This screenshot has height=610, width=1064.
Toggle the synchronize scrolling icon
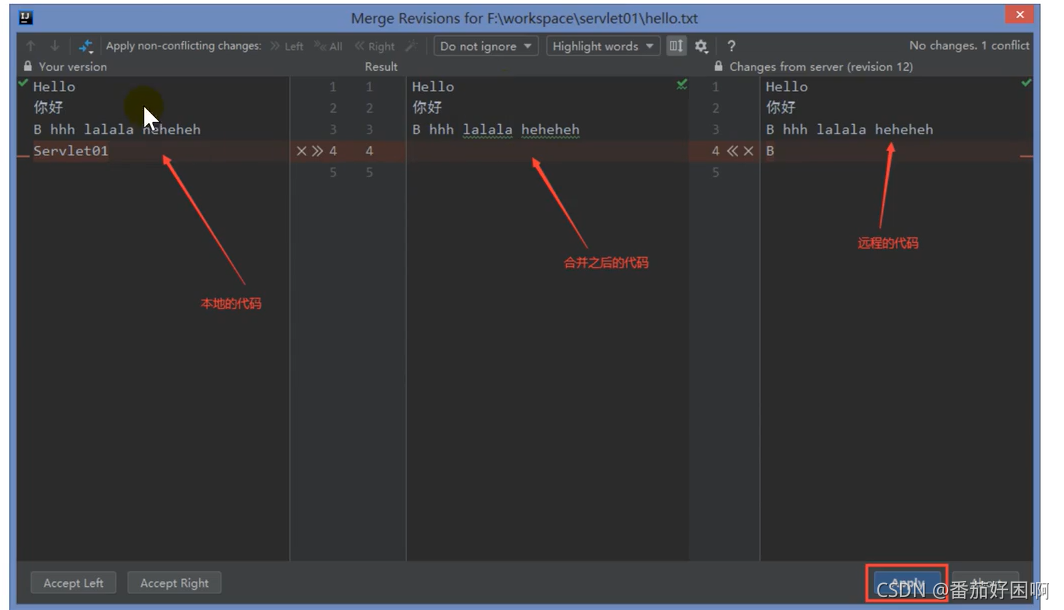[x=676, y=46]
